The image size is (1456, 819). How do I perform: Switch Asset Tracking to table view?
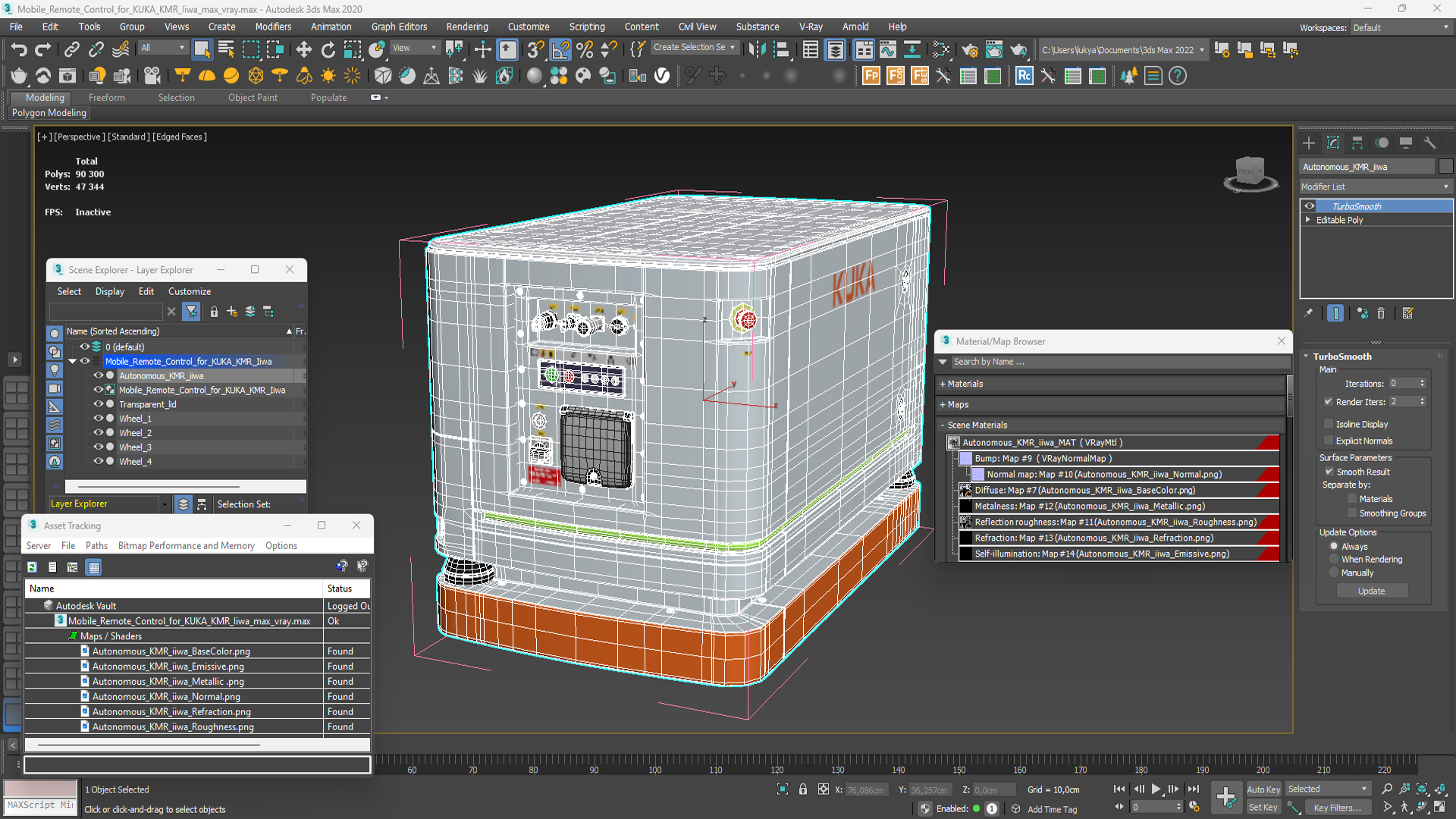93,567
